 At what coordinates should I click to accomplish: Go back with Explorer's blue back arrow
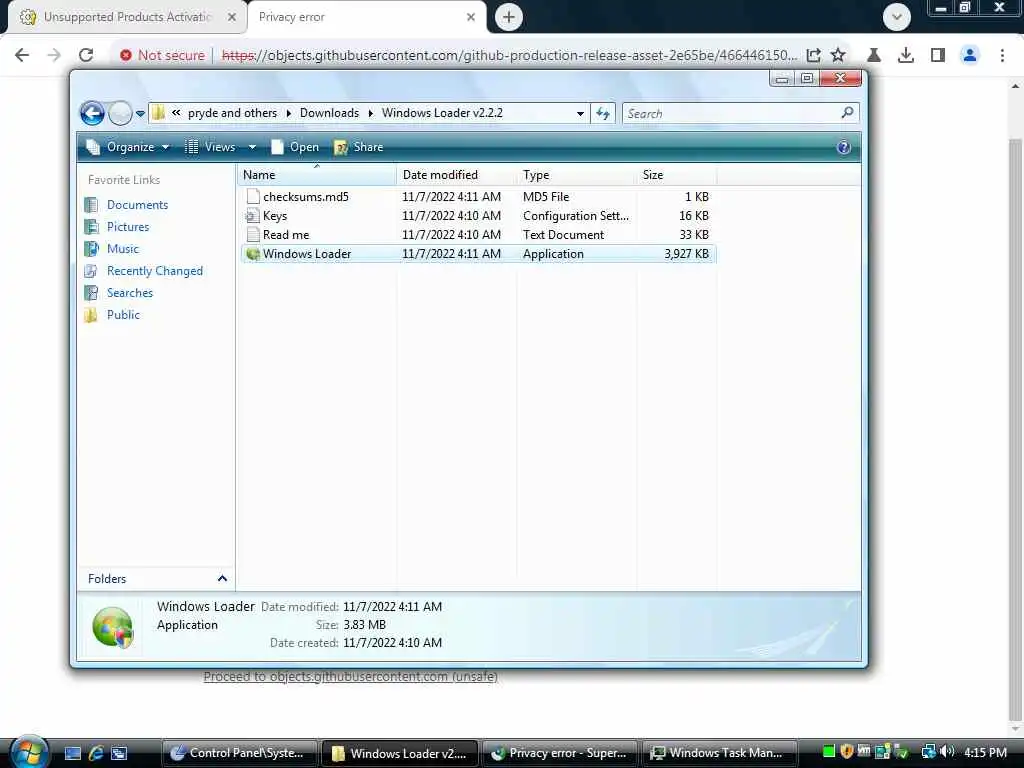point(92,114)
